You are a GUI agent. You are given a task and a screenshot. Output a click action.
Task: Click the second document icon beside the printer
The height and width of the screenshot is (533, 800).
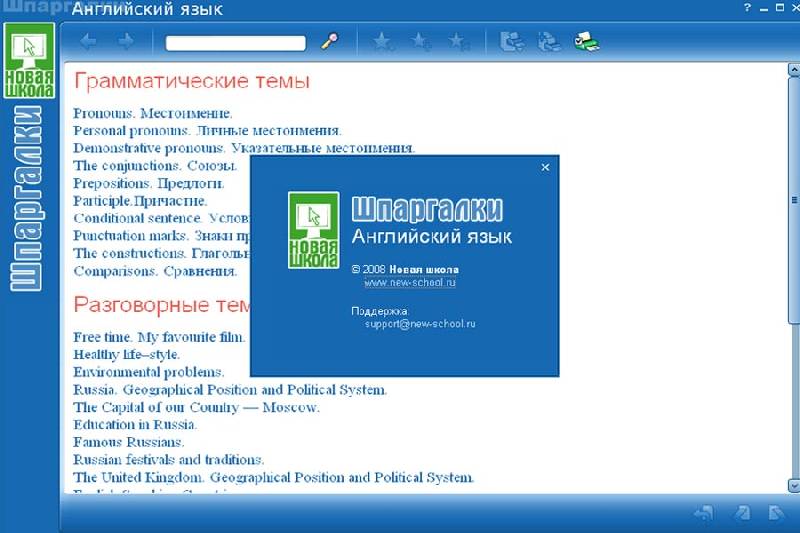[x=549, y=42]
